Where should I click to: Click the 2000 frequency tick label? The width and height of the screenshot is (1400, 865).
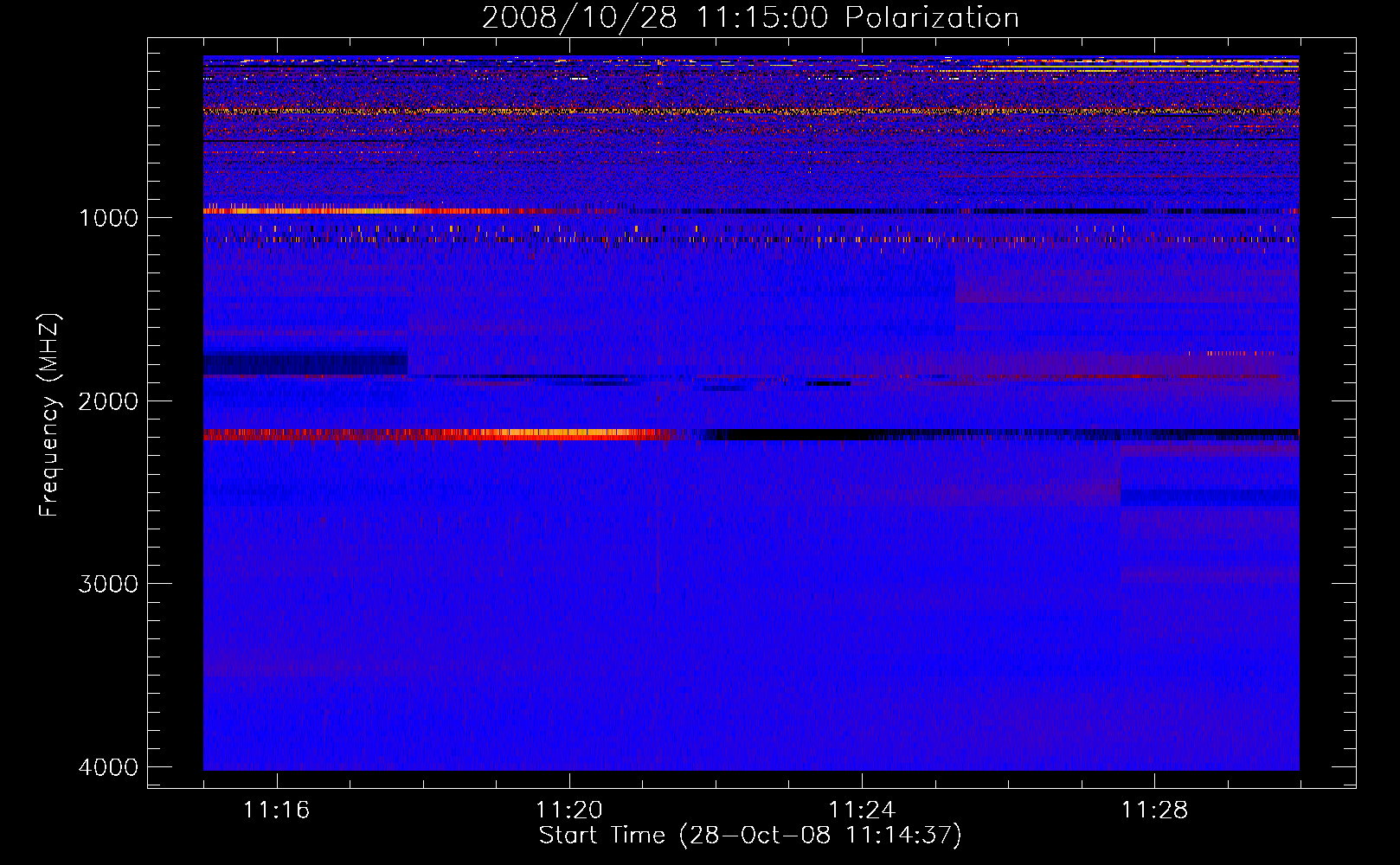[x=108, y=400]
